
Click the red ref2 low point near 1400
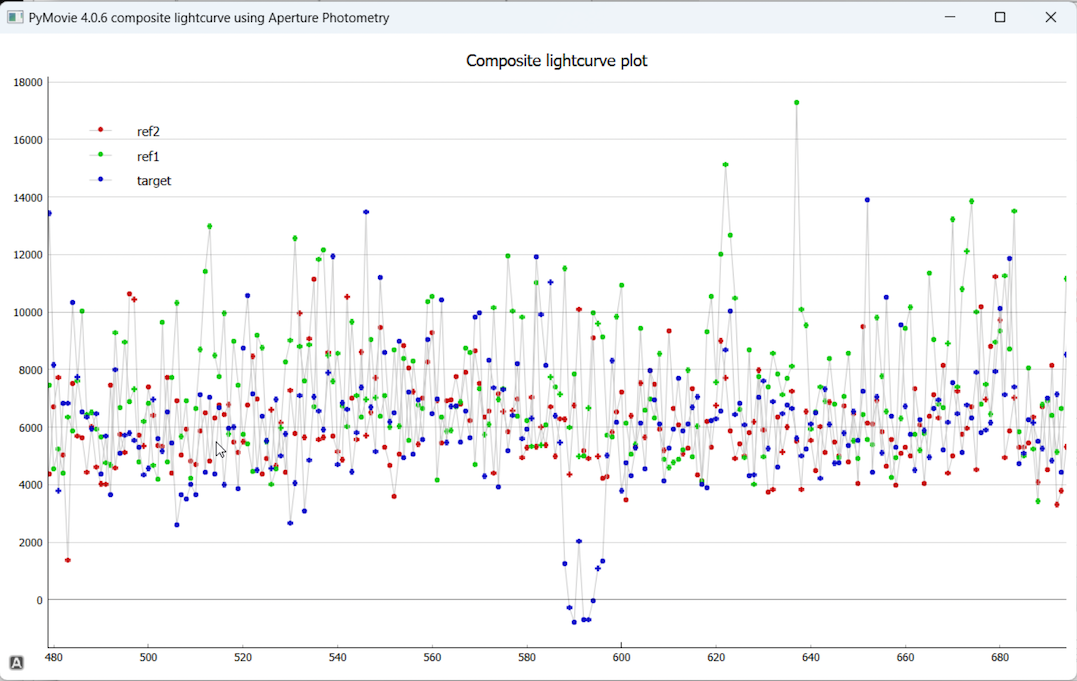pyautogui.click(x=68, y=560)
